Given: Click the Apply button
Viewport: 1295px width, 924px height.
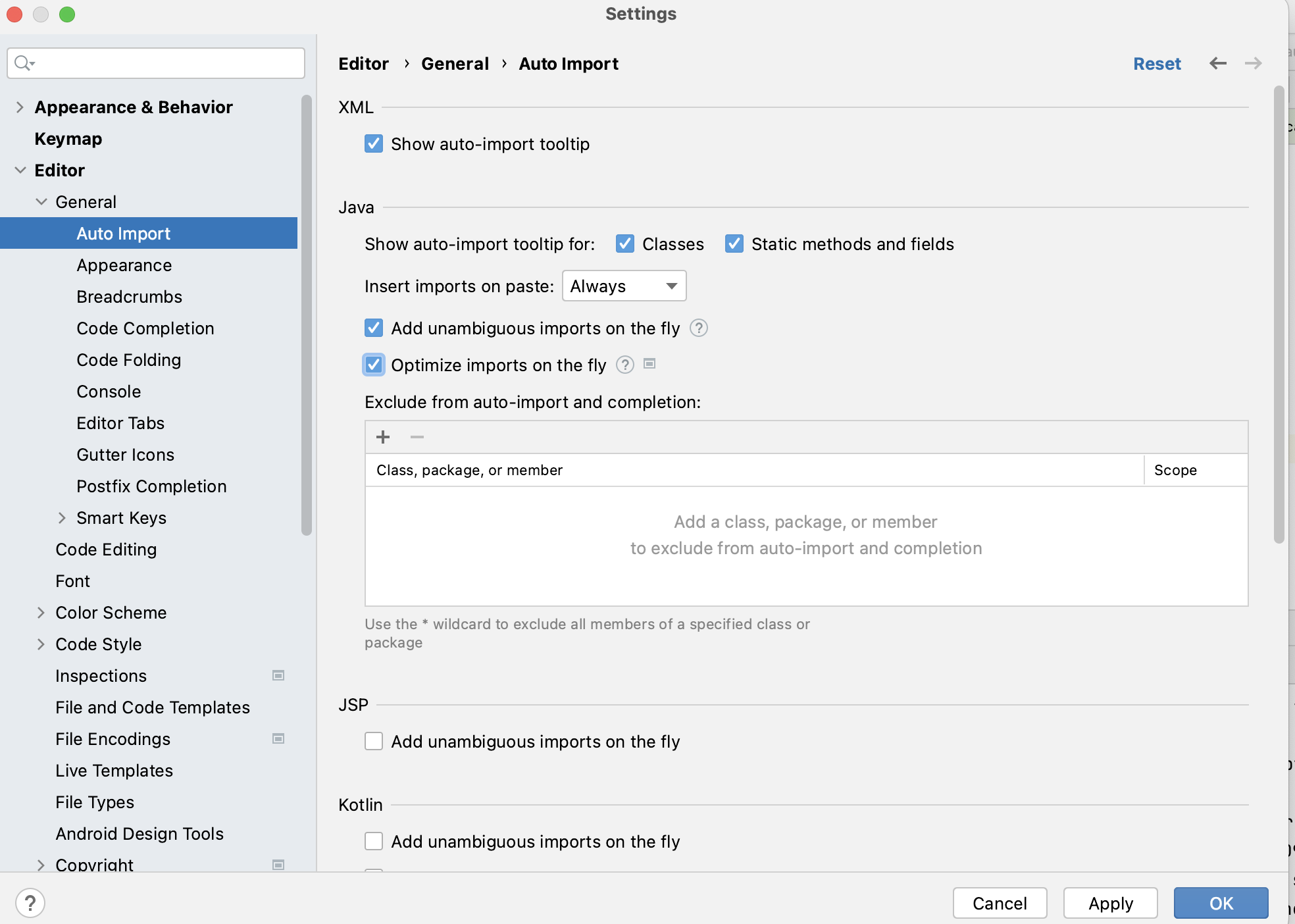Looking at the screenshot, I should click(1110, 903).
